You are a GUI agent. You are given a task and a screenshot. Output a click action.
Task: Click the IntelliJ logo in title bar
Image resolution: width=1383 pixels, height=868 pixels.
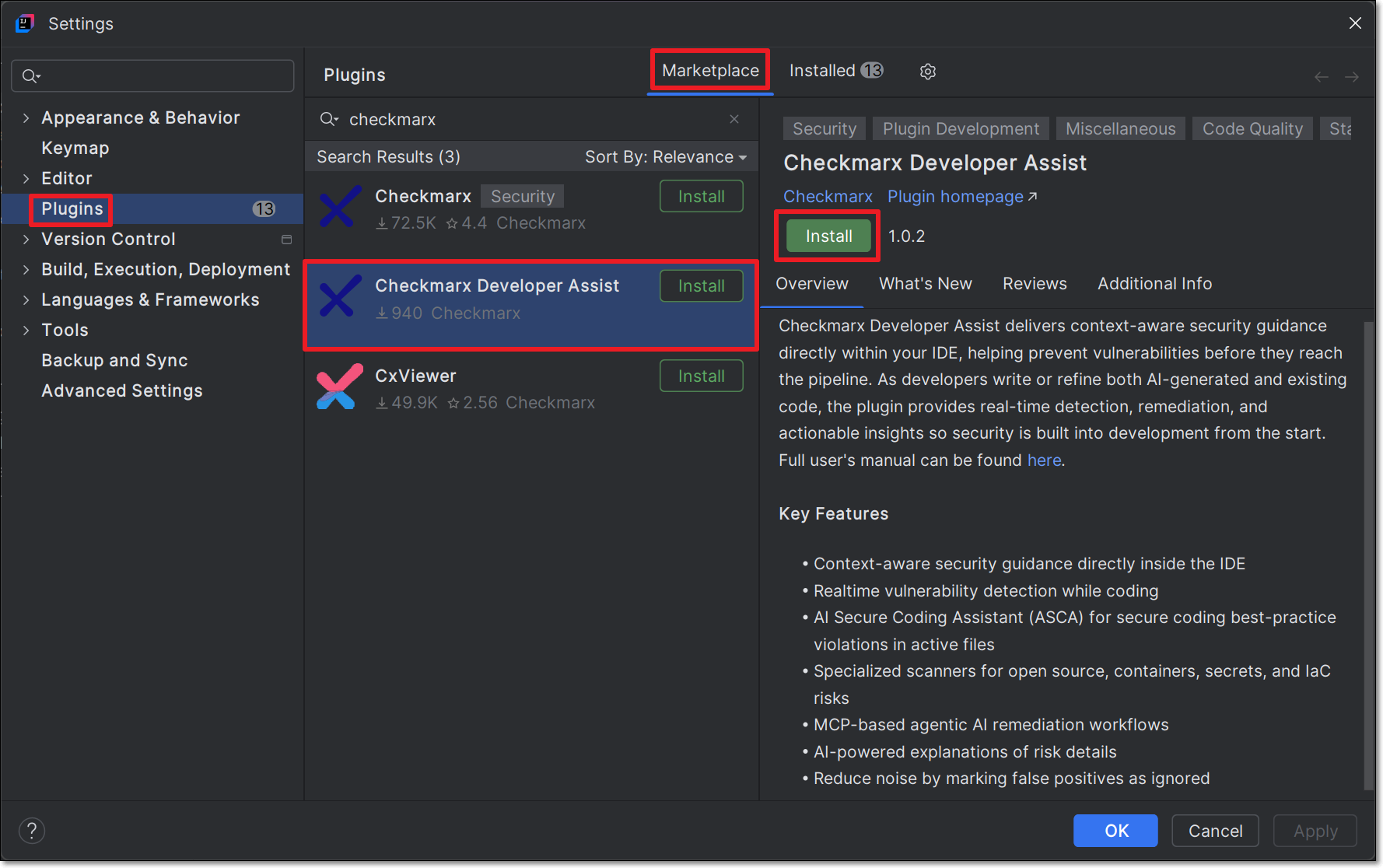point(25,23)
